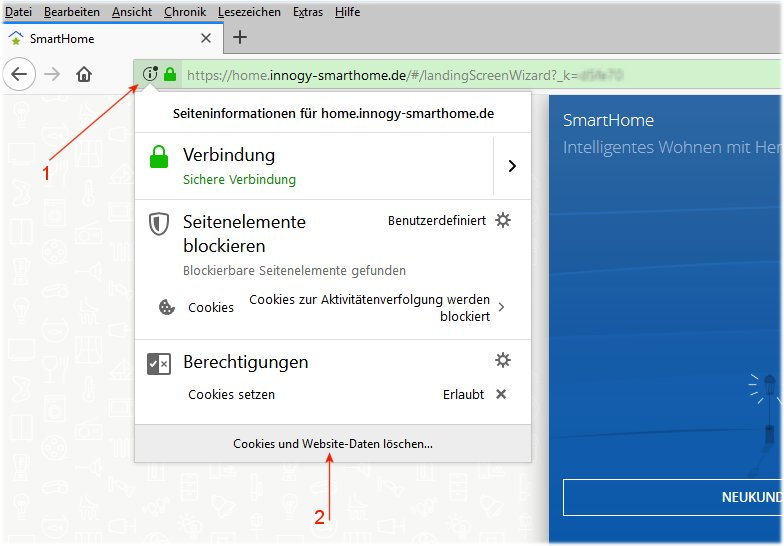Click the green padlock in the URL bar
Screen dimensions: 784x546
click(x=170, y=74)
